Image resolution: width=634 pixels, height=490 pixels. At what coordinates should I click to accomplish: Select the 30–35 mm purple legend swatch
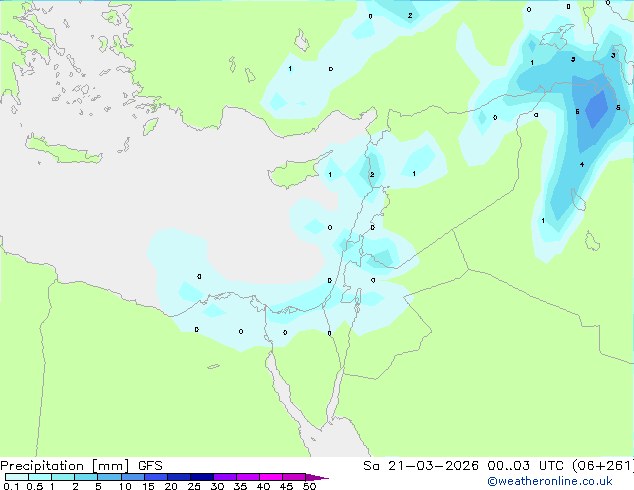[225, 477]
